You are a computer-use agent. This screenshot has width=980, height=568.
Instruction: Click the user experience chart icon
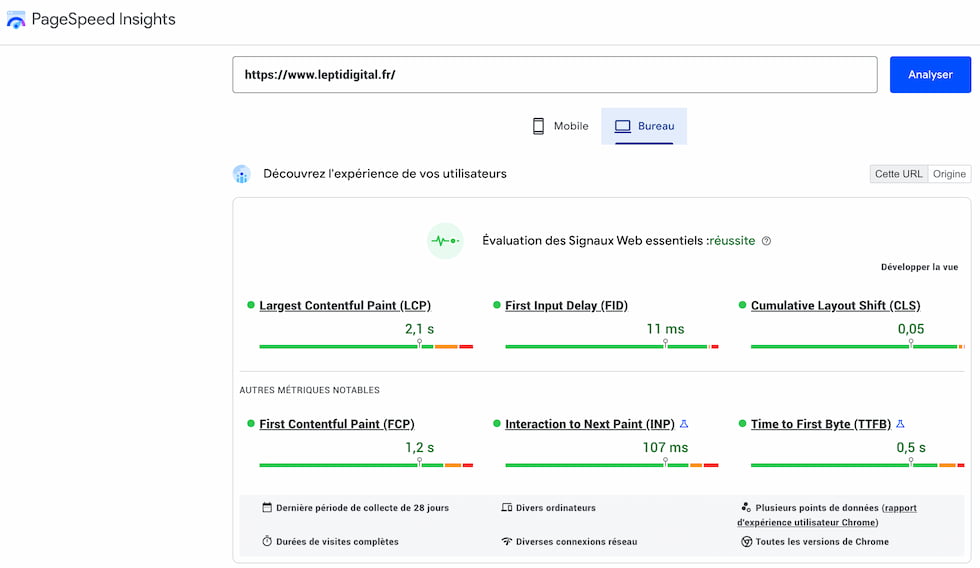click(x=242, y=174)
